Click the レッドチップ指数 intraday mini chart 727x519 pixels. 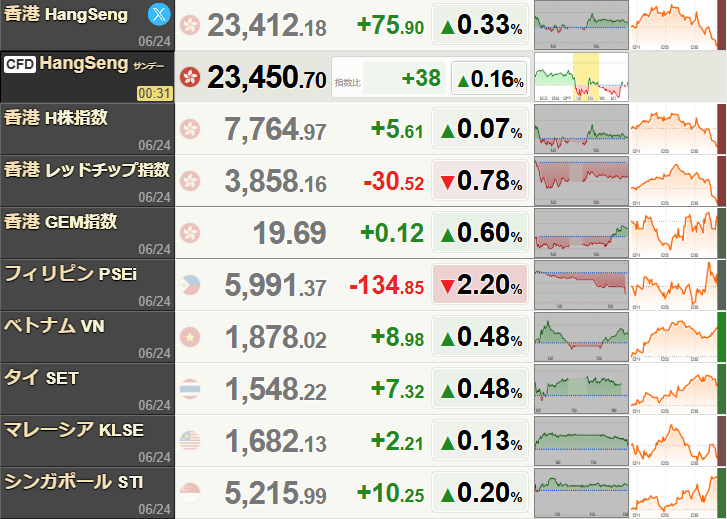pos(581,181)
